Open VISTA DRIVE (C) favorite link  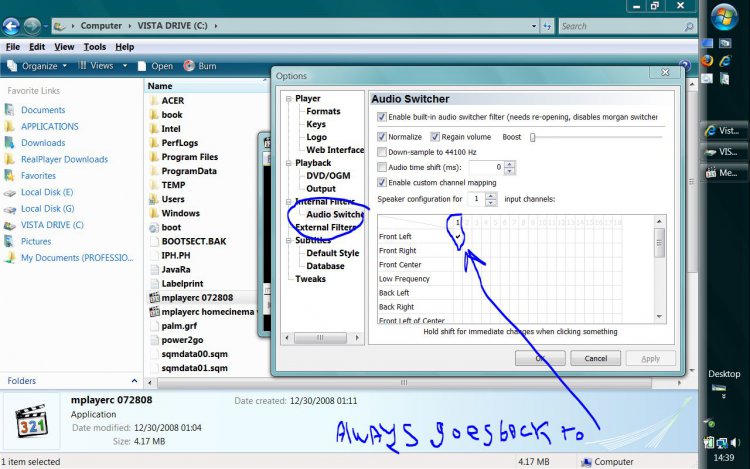(52, 225)
